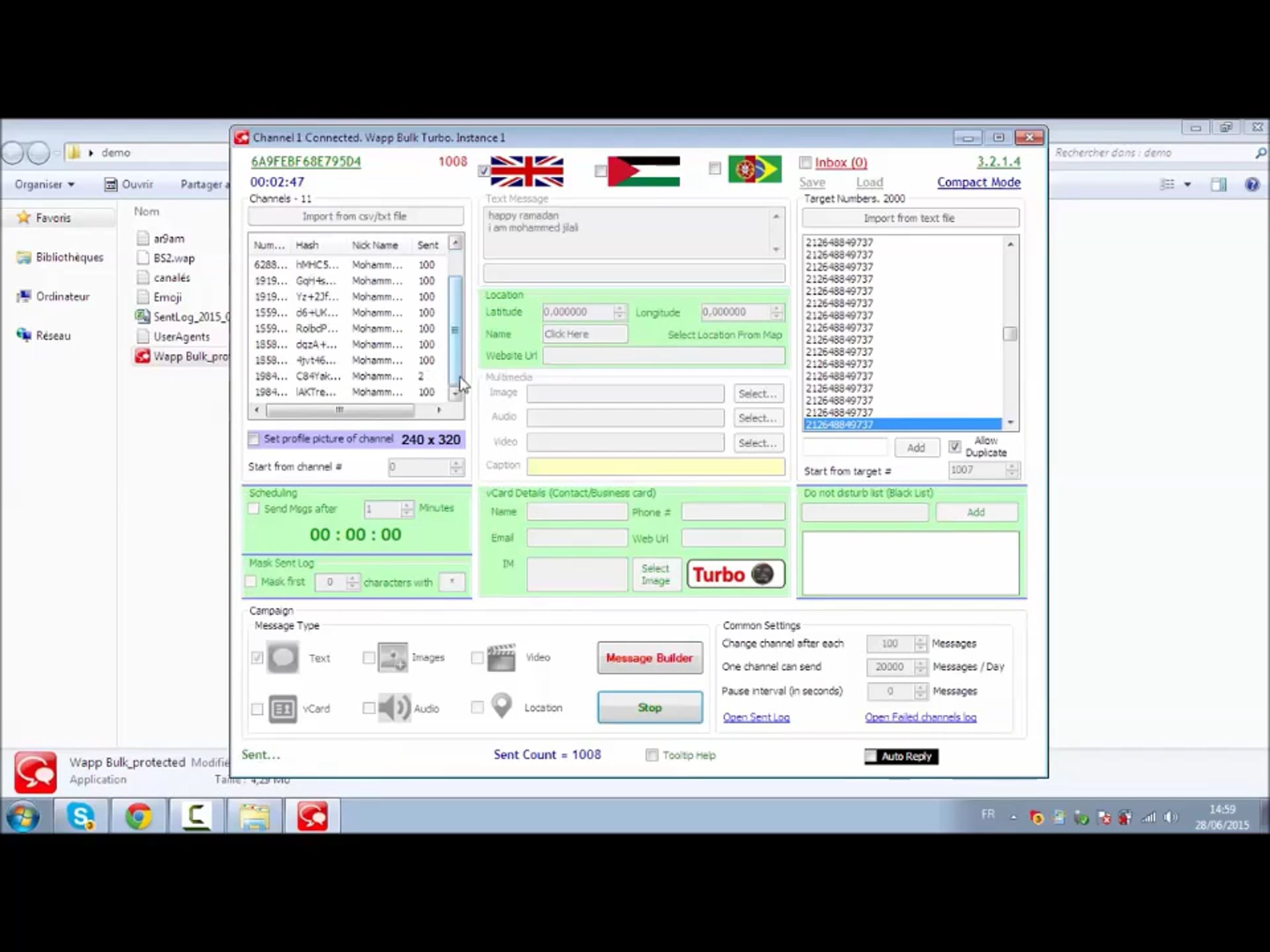Switch to Compact Mode
1270x952 pixels.
(979, 182)
